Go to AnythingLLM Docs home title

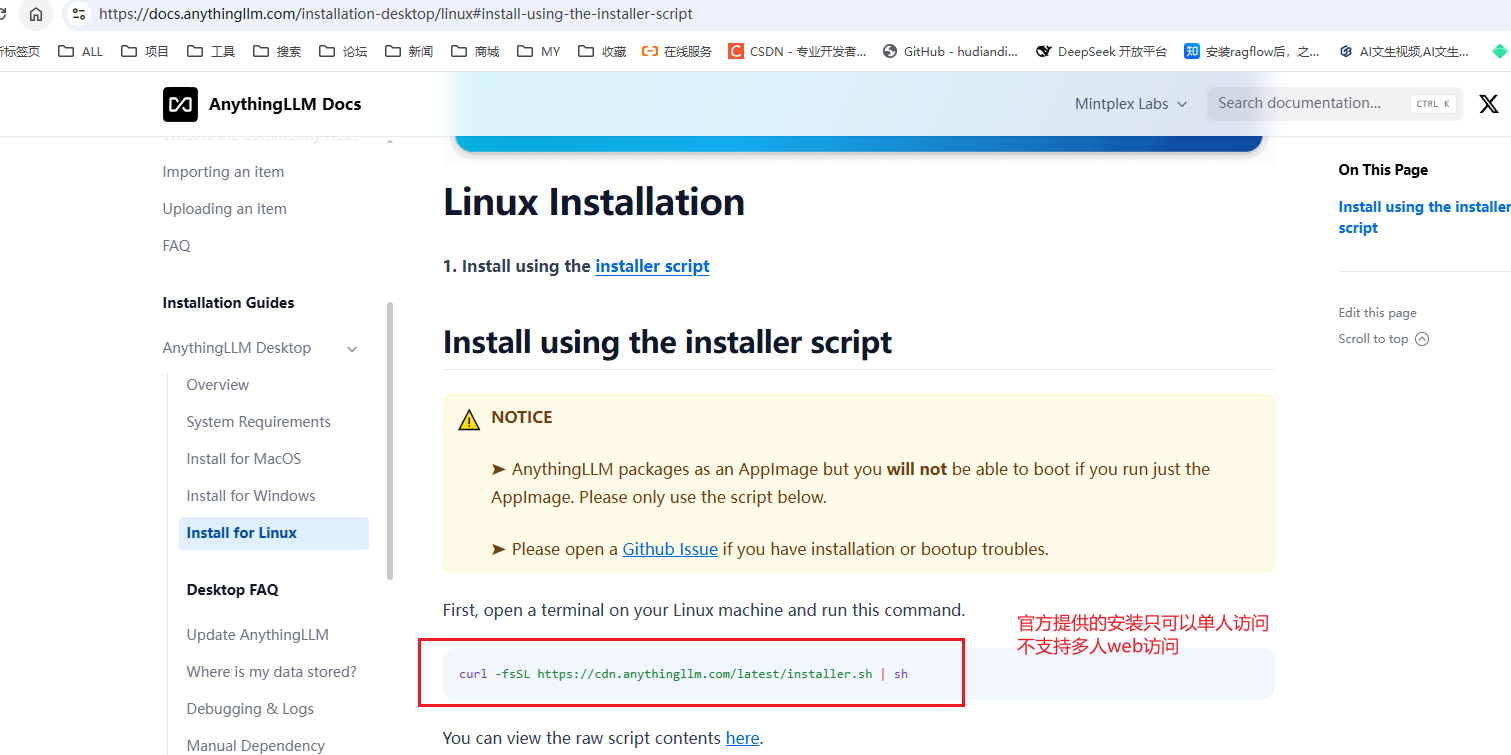pyautogui.click(x=285, y=104)
